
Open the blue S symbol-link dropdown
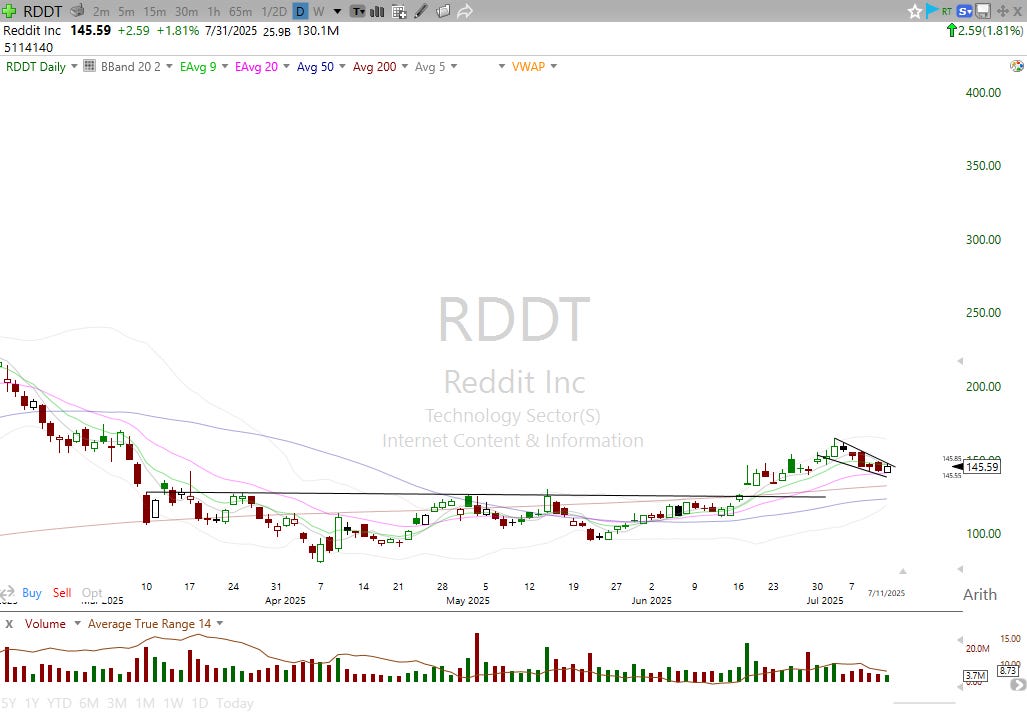964,11
